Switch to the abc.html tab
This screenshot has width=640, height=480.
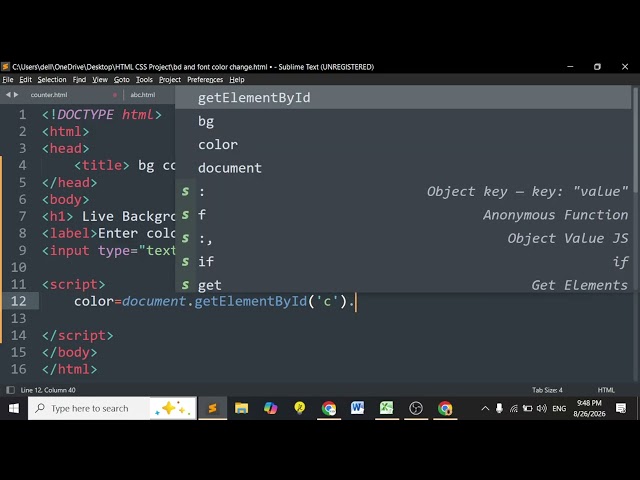click(x=143, y=95)
